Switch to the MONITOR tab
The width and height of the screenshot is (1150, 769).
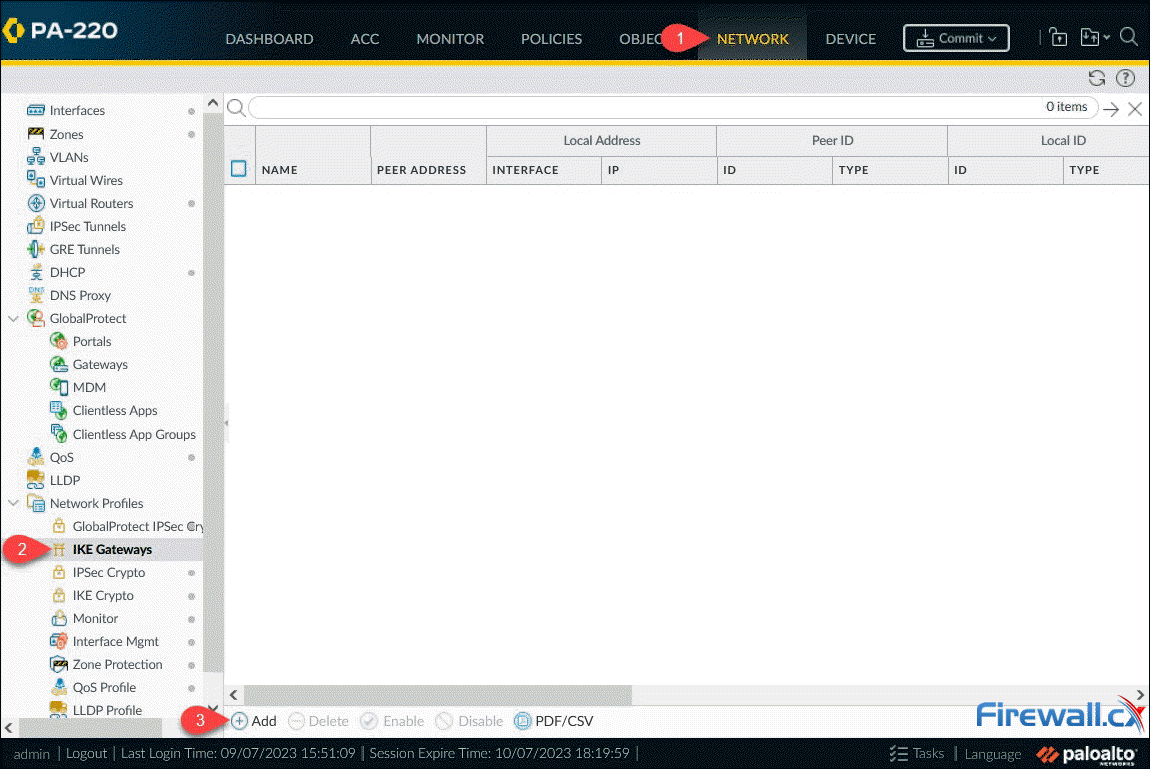coord(450,39)
